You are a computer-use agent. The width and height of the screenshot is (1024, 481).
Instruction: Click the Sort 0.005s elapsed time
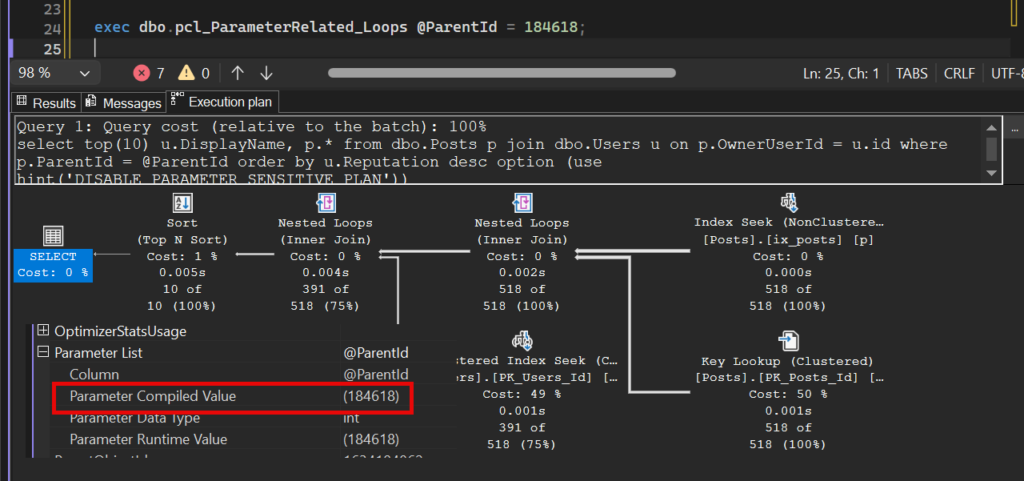point(182,273)
